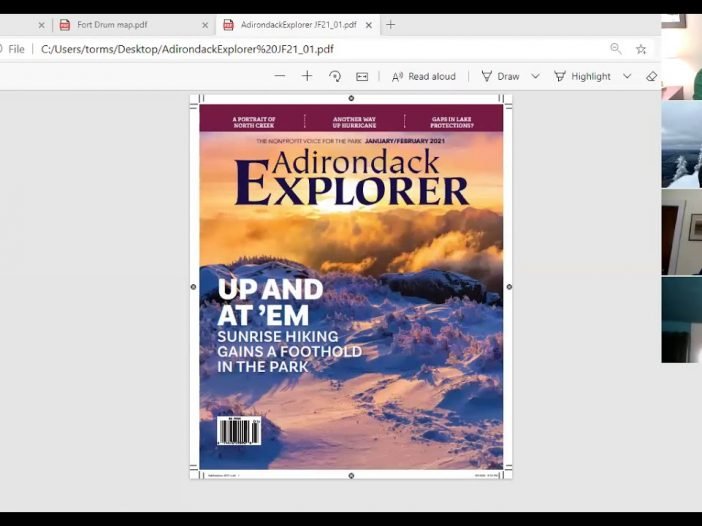Click 'GAPS IN LAKE PROTECTIONS?' text
The height and width of the screenshot is (526, 702).
click(x=452, y=122)
